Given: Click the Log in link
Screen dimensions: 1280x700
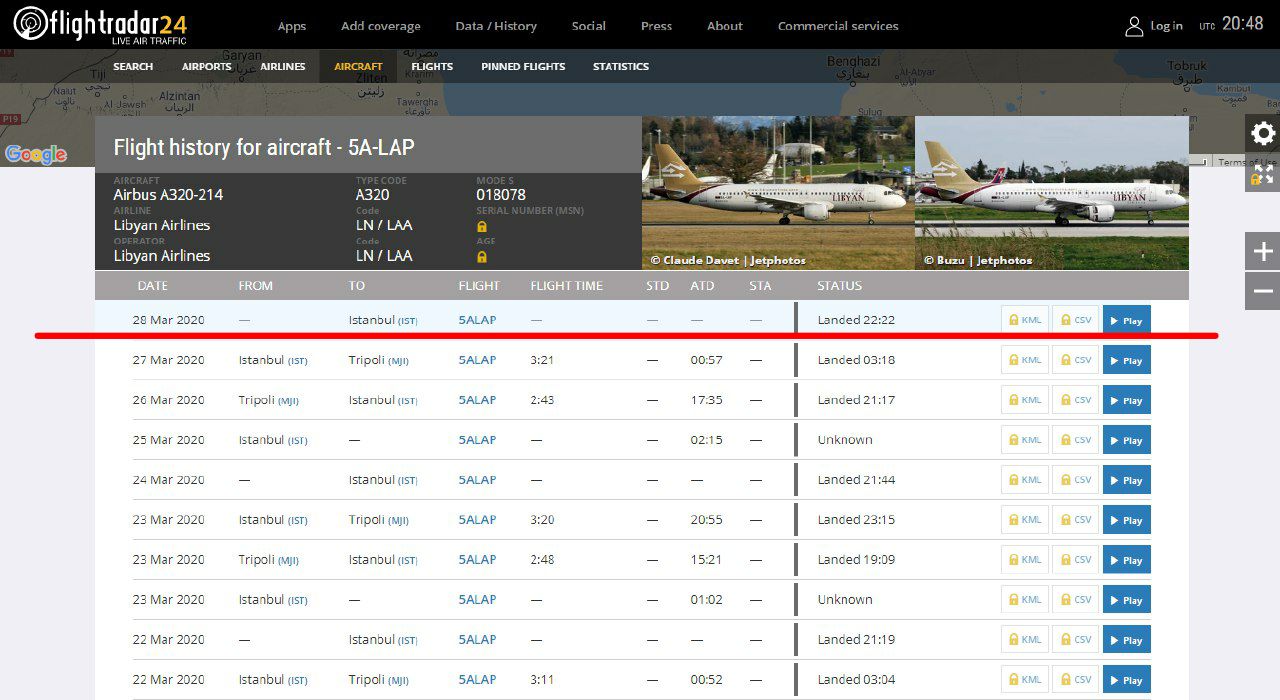Looking at the screenshot, I should tap(1166, 26).
